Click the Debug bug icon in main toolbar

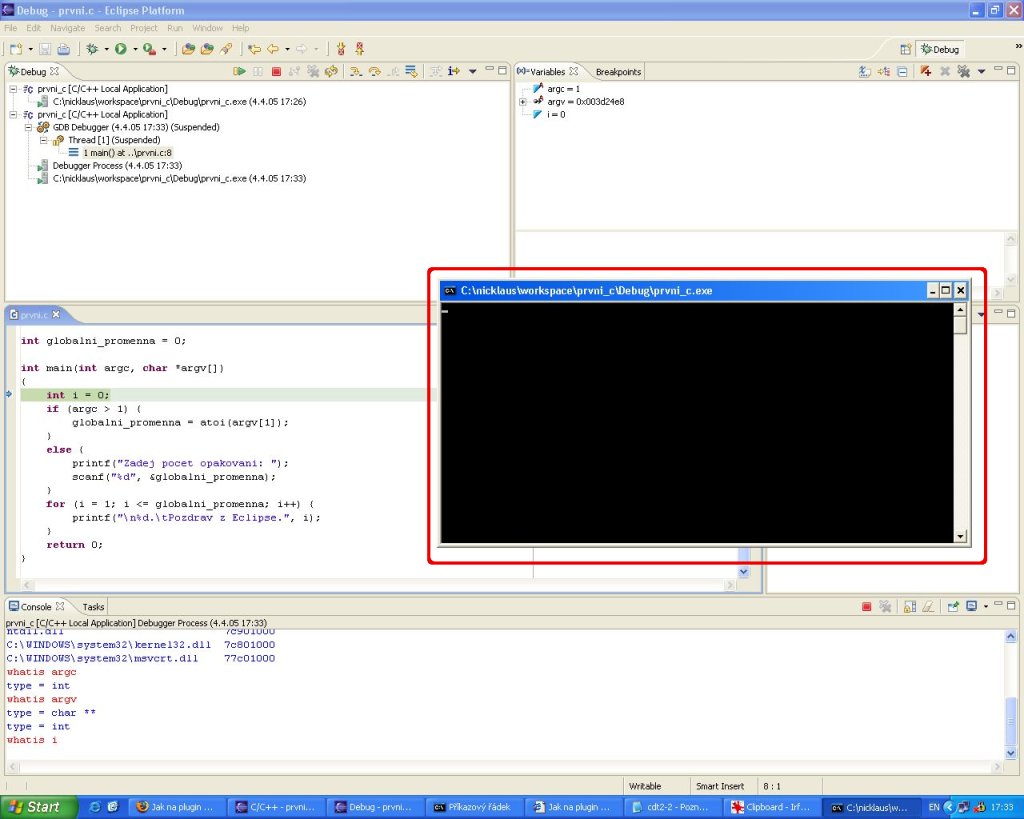(92, 49)
